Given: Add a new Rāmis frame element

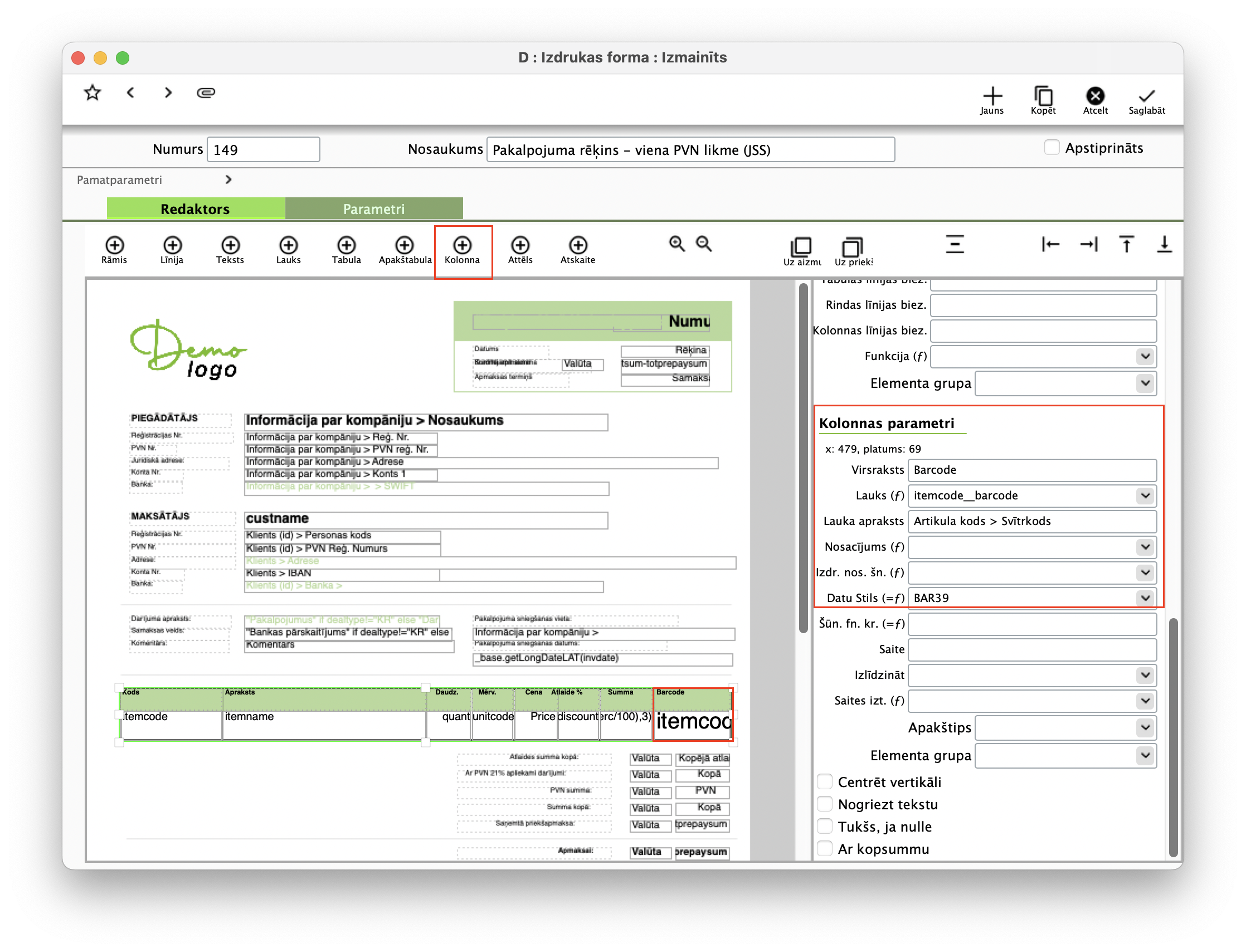Looking at the screenshot, I should tap(114, 245).
